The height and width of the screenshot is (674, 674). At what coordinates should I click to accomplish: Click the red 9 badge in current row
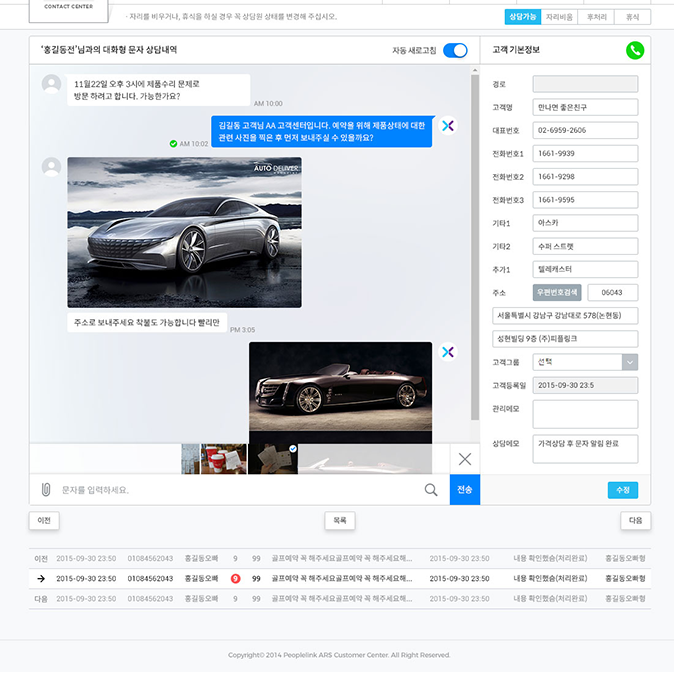point(235,578)
